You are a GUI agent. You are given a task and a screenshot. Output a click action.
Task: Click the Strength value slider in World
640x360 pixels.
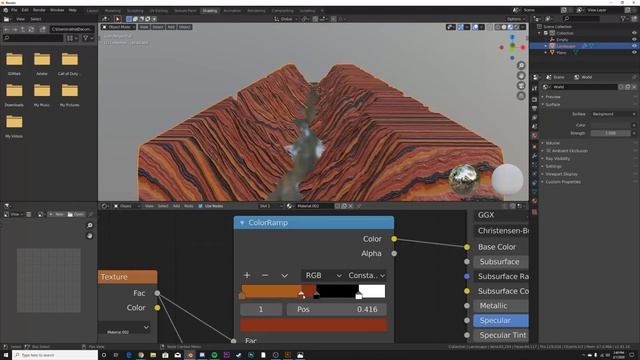(610, 133)
